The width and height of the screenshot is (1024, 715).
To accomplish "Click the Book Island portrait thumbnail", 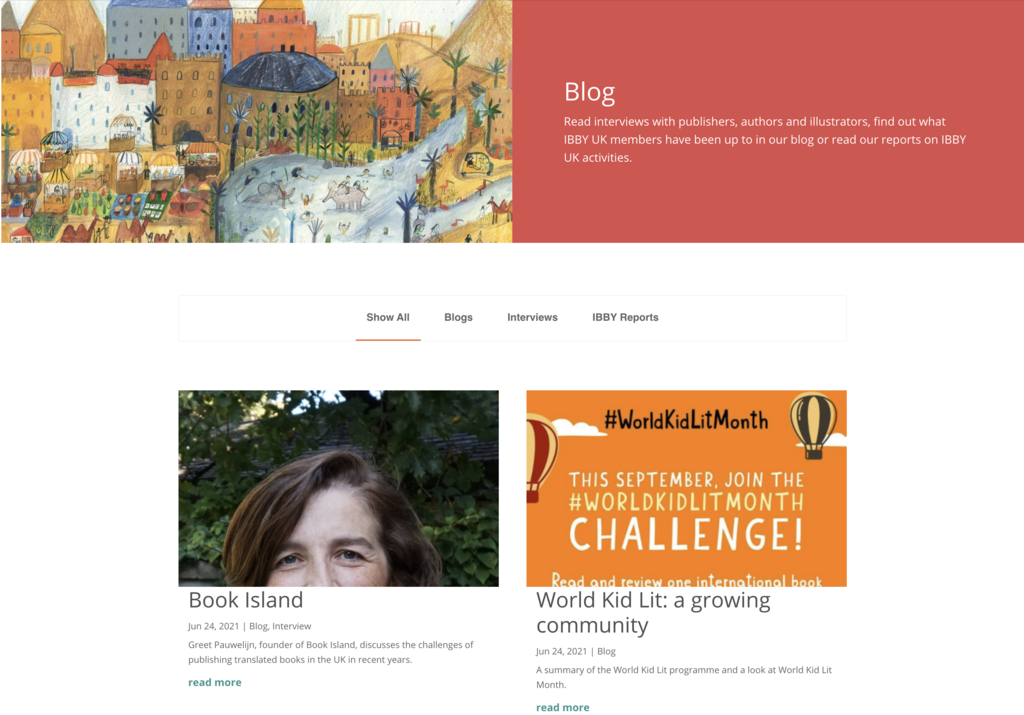I will click(338, 488).
